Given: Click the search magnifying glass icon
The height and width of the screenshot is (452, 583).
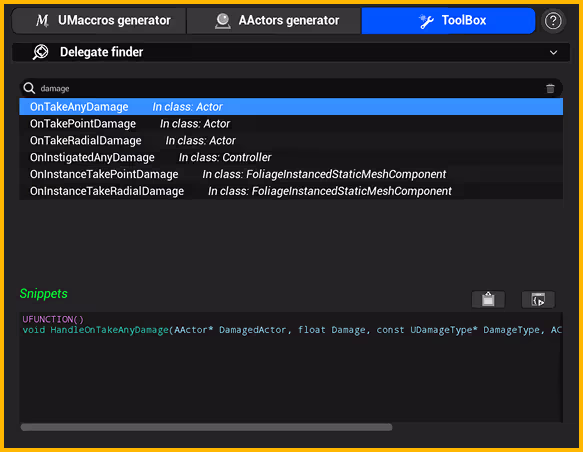Looking at the screenshot, I should [29, 88].
